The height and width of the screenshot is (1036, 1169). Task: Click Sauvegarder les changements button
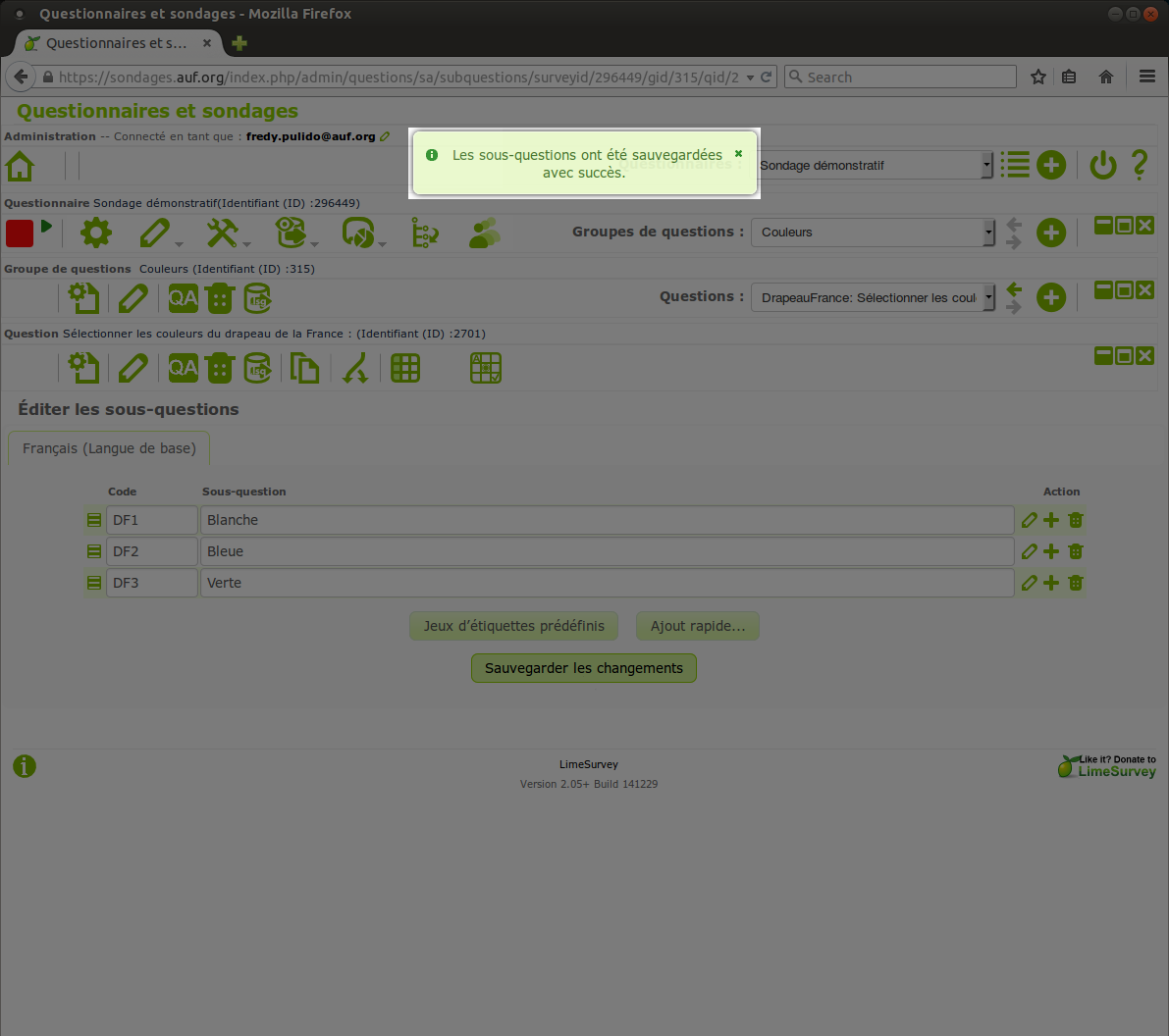coord(584,668)
